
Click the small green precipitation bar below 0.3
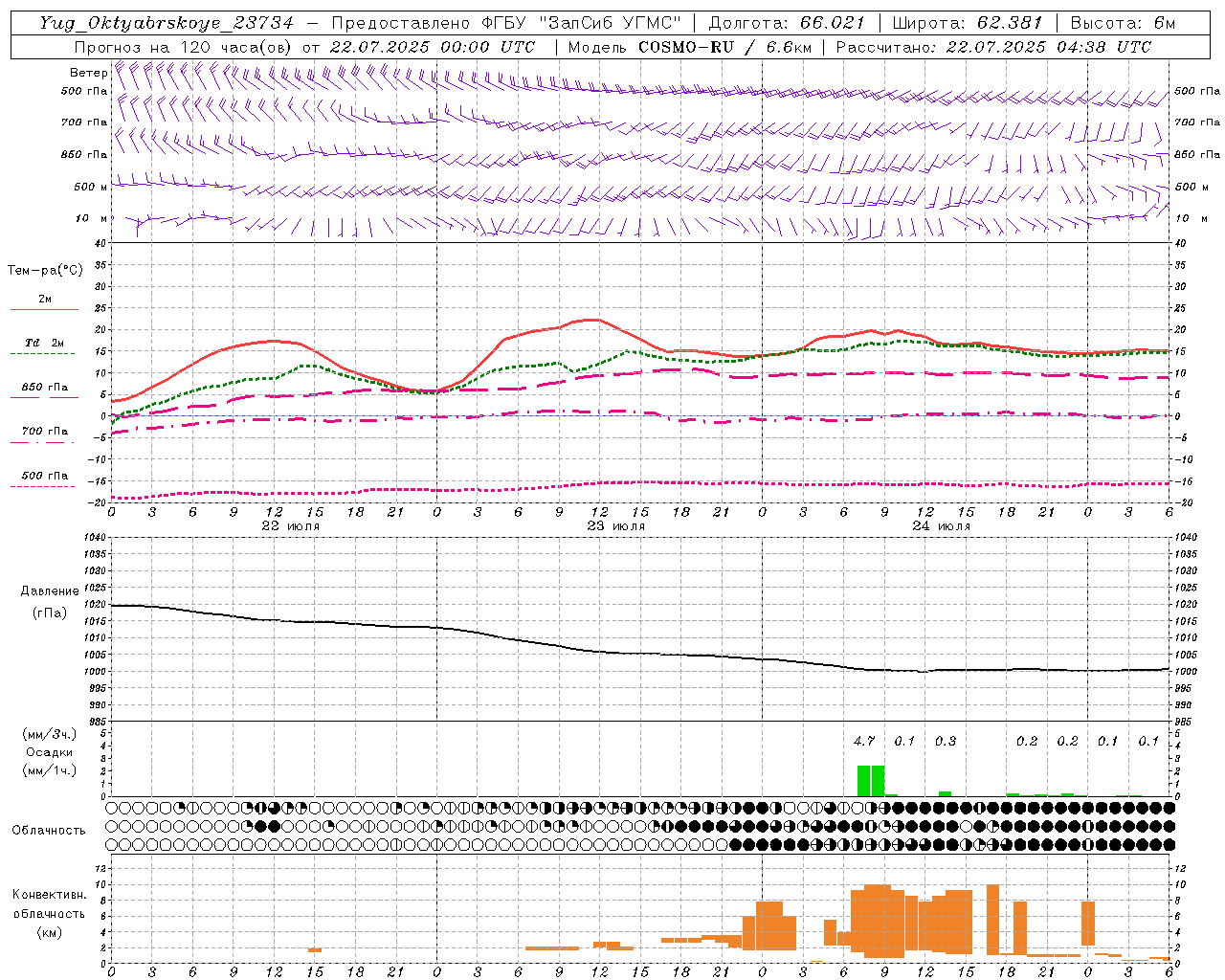click(x=946, y=793)
